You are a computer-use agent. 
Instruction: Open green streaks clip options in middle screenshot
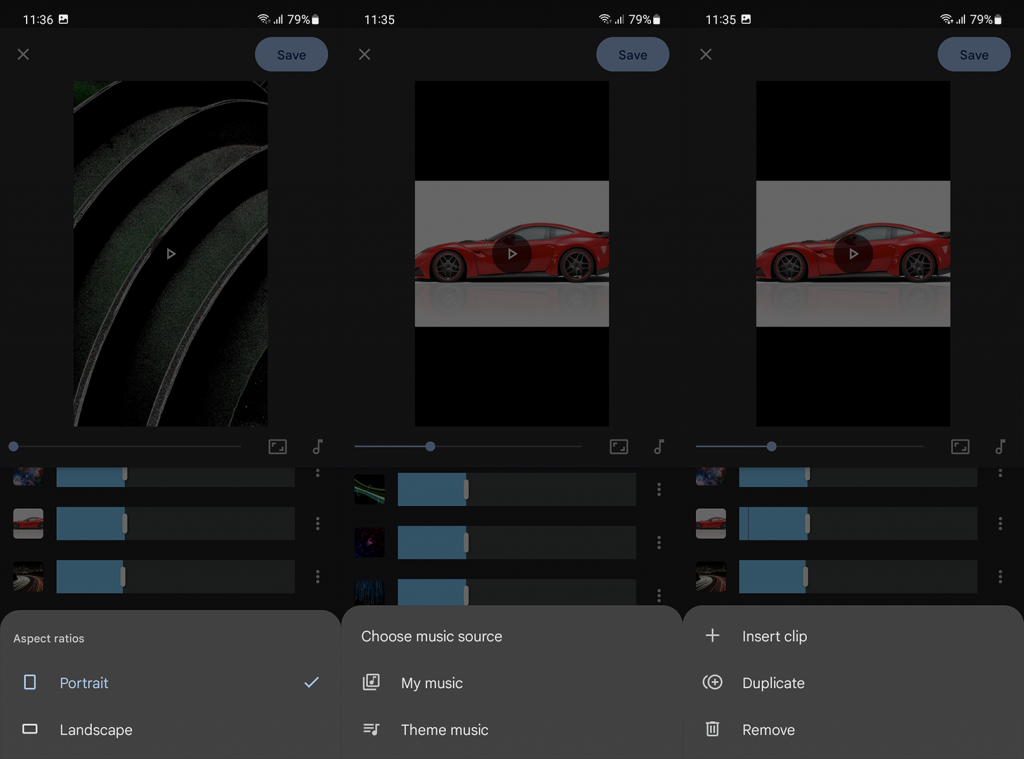coord(659,489)
